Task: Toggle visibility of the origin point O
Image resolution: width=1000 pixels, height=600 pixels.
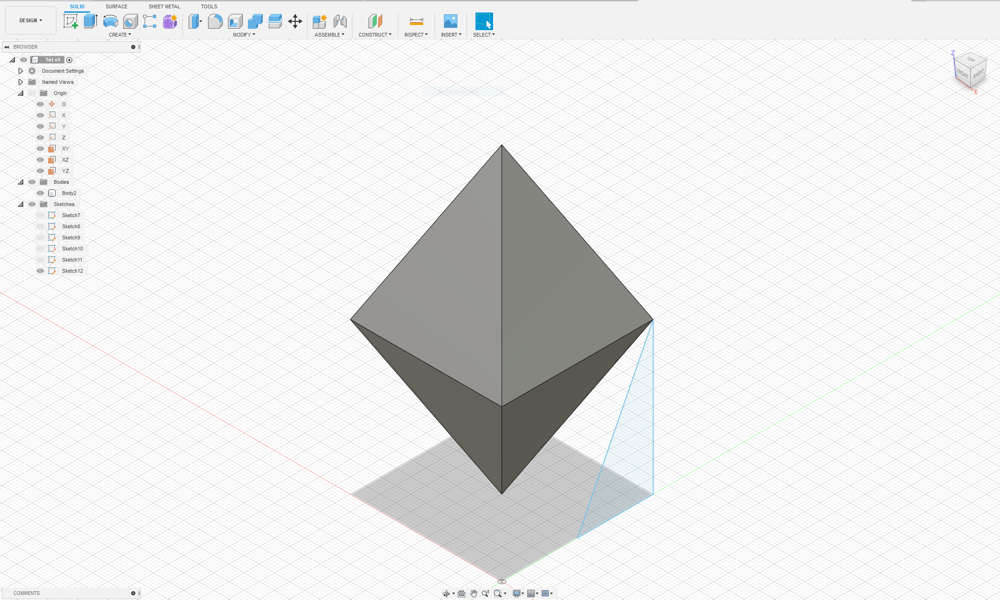Action: click(x=40, y=104)
